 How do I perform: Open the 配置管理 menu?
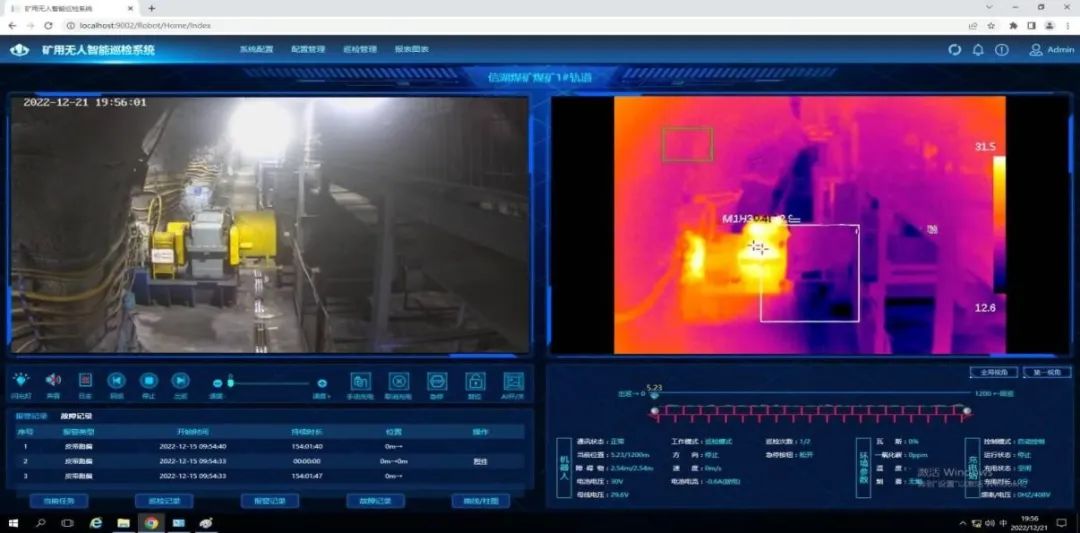[x=308, y=50]
